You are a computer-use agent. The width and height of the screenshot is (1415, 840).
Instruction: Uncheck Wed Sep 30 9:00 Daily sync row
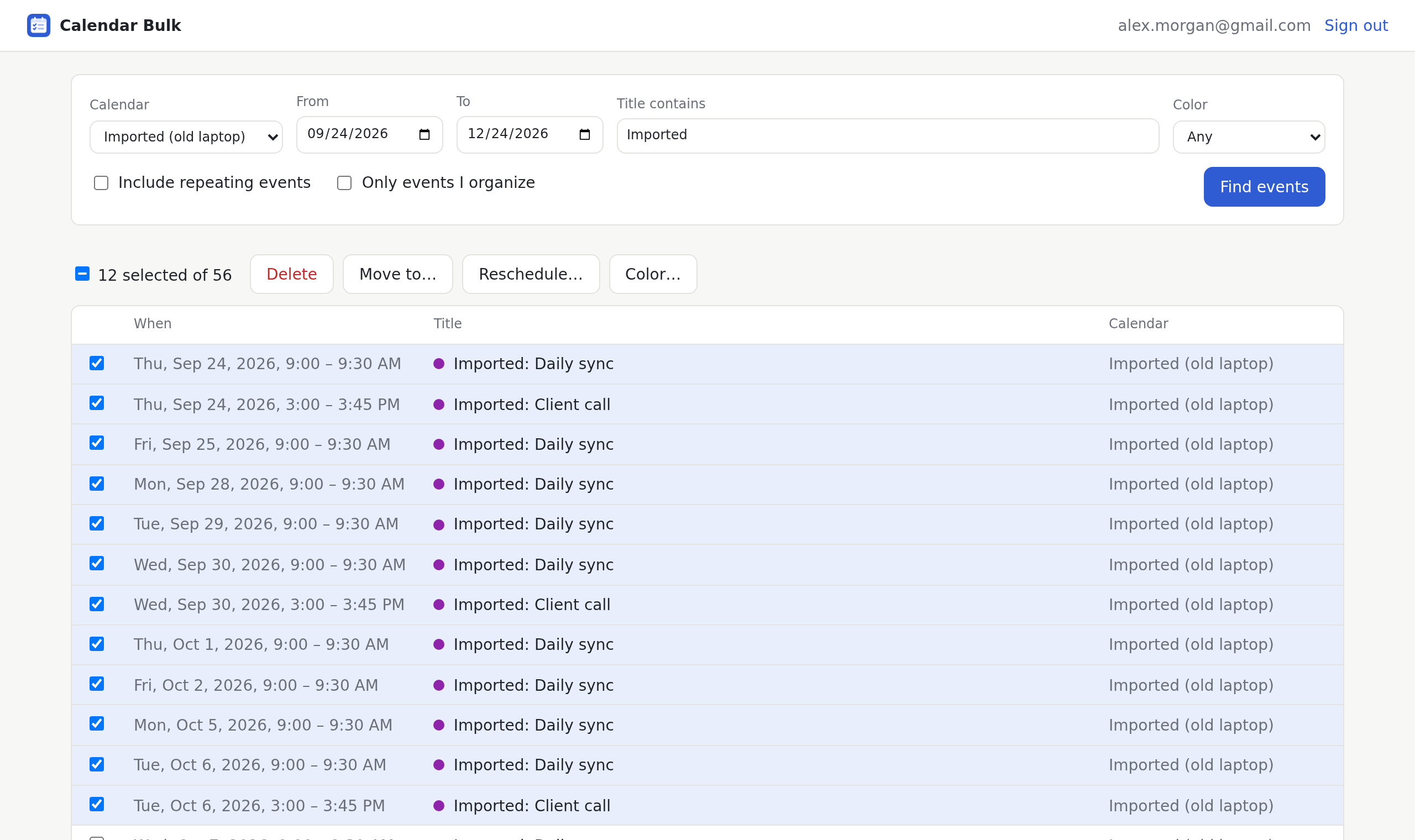point(97,564)
